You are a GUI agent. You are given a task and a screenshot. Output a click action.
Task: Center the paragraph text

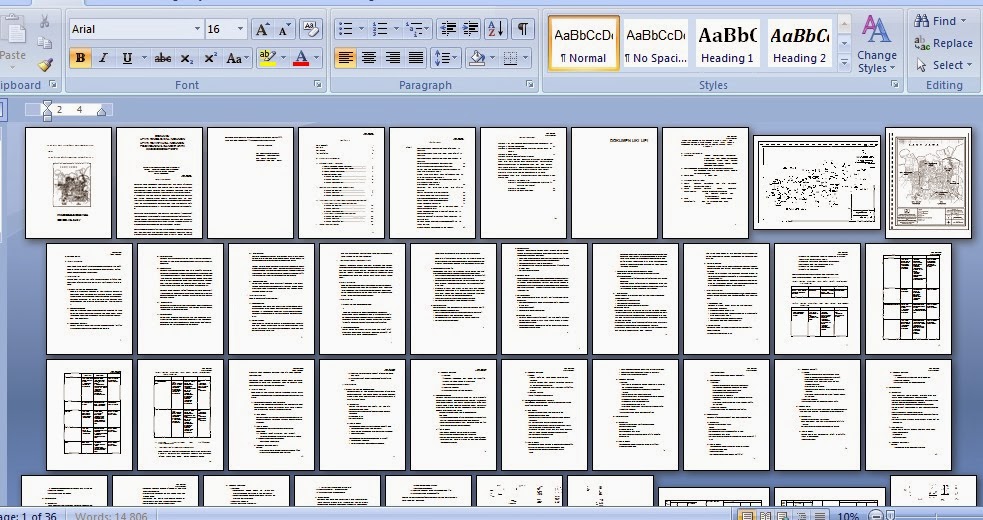point(369,58)
